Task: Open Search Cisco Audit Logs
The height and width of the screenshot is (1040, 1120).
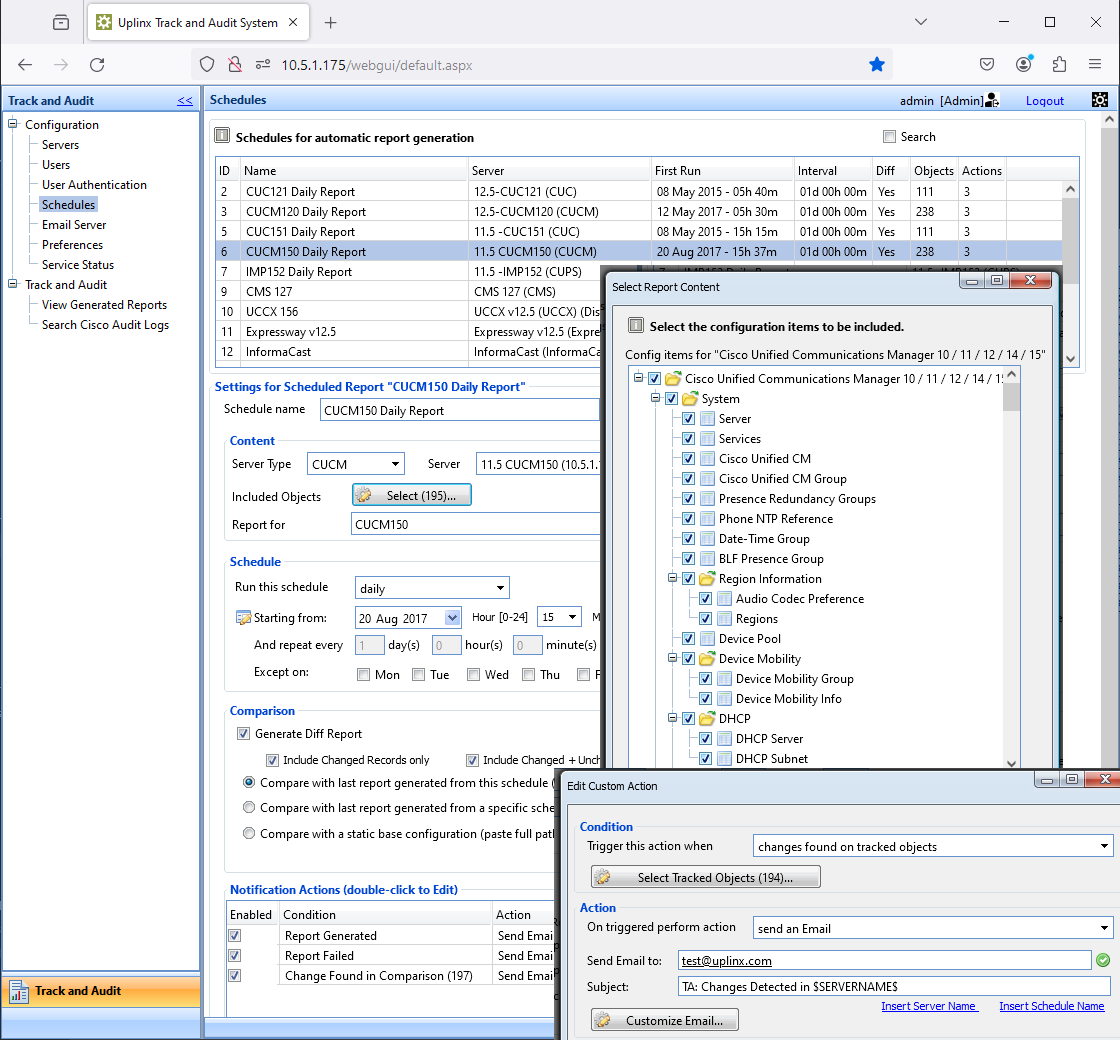Action: pyautogui.click(x=105, y=325)
